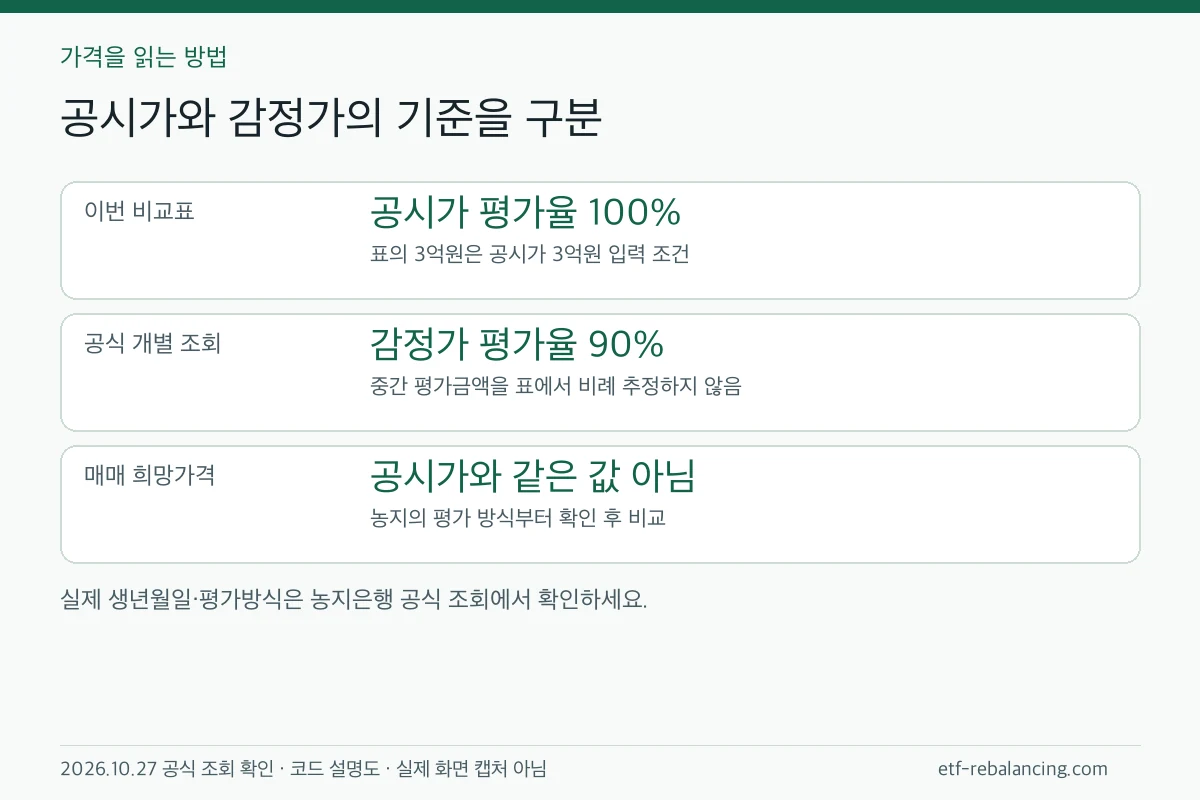Click the '공시가와 같은 값 아님' headline
The height and width of the screenshot is (800, 1200).
pos(533,476)
